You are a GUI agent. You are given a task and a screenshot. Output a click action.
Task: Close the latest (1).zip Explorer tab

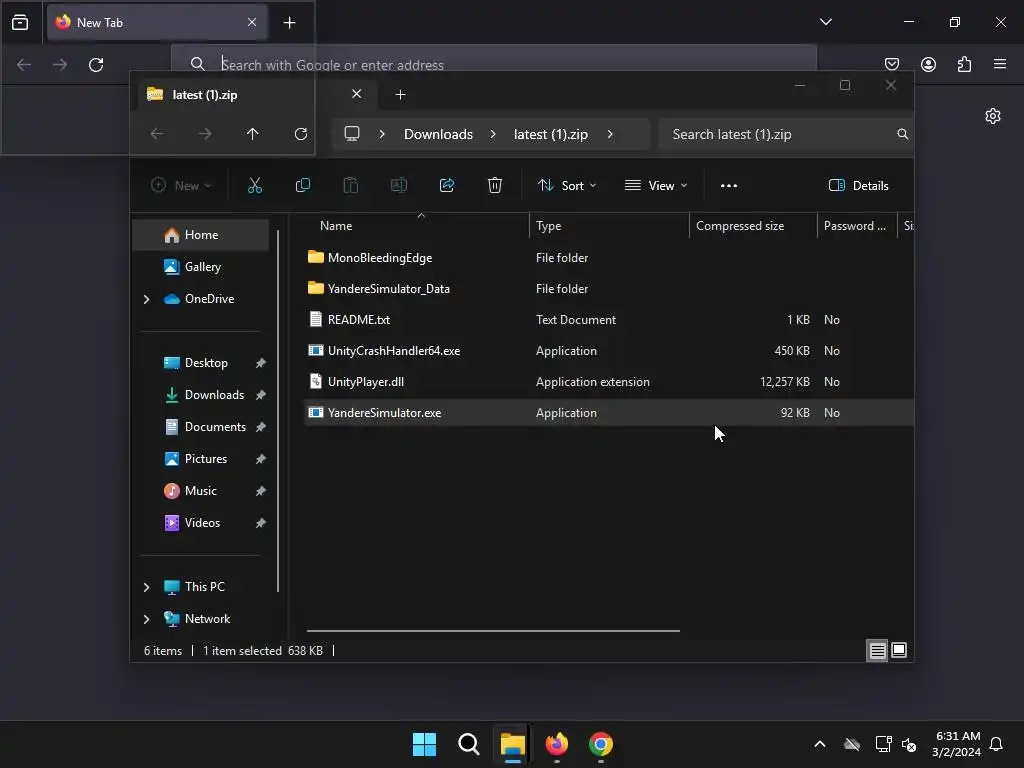(357, 94)
